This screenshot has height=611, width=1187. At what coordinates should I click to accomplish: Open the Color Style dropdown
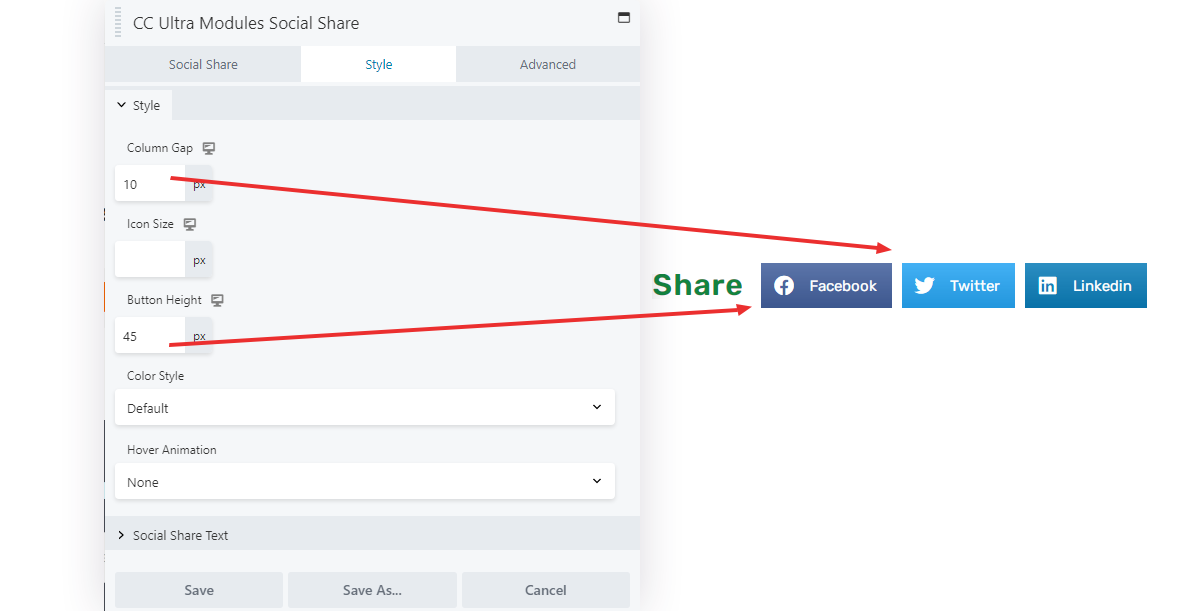365,407
